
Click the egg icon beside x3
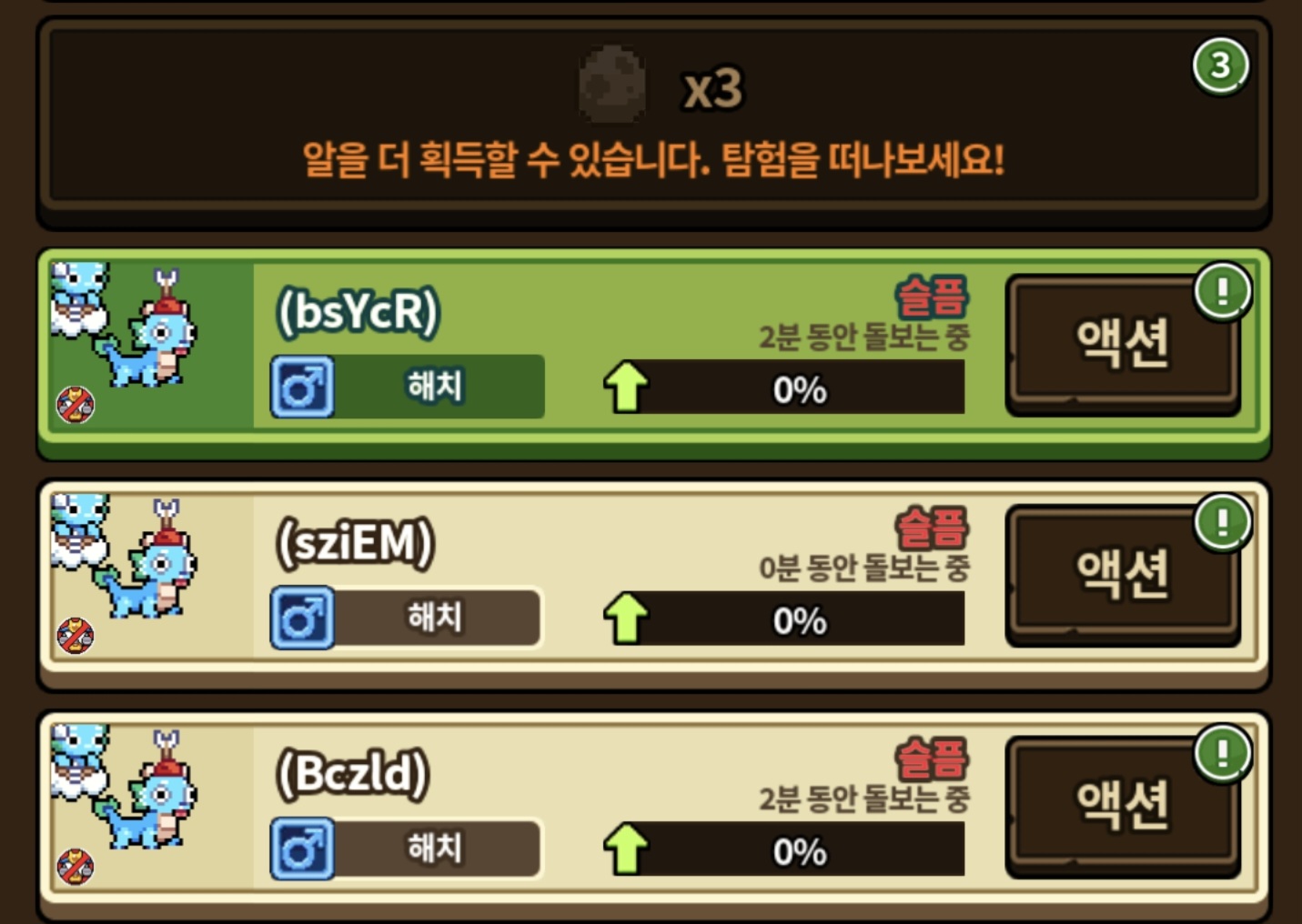coord(612,85)
